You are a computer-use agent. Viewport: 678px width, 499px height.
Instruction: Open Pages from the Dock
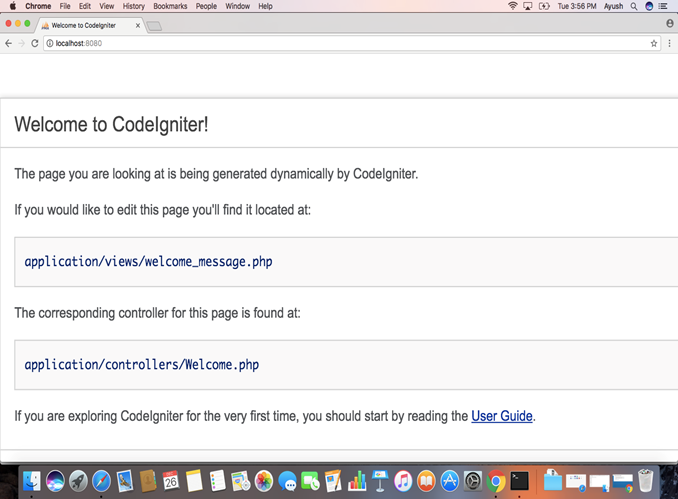coord(333,481)
